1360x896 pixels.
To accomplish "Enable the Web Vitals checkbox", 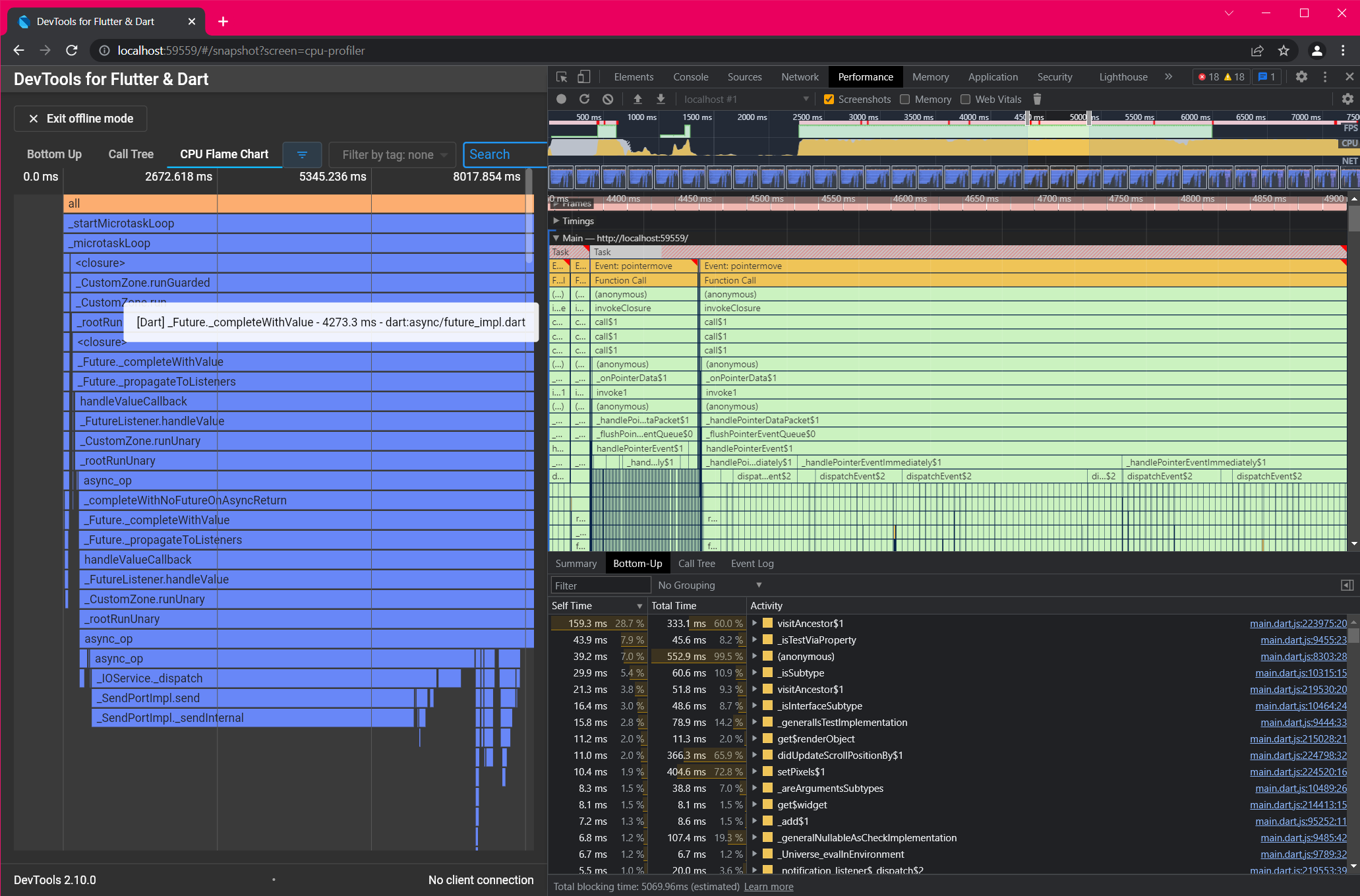I will click(966, 100).
